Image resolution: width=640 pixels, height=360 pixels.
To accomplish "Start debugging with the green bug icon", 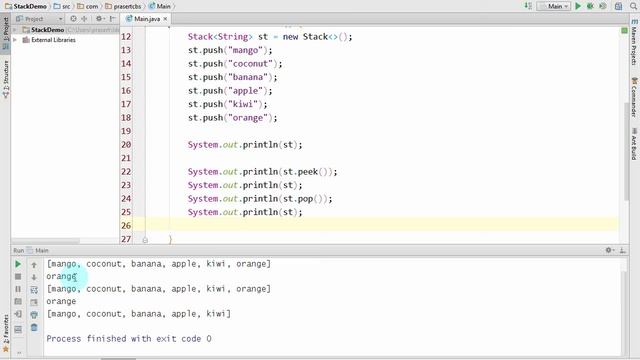I will pos(590,6).
